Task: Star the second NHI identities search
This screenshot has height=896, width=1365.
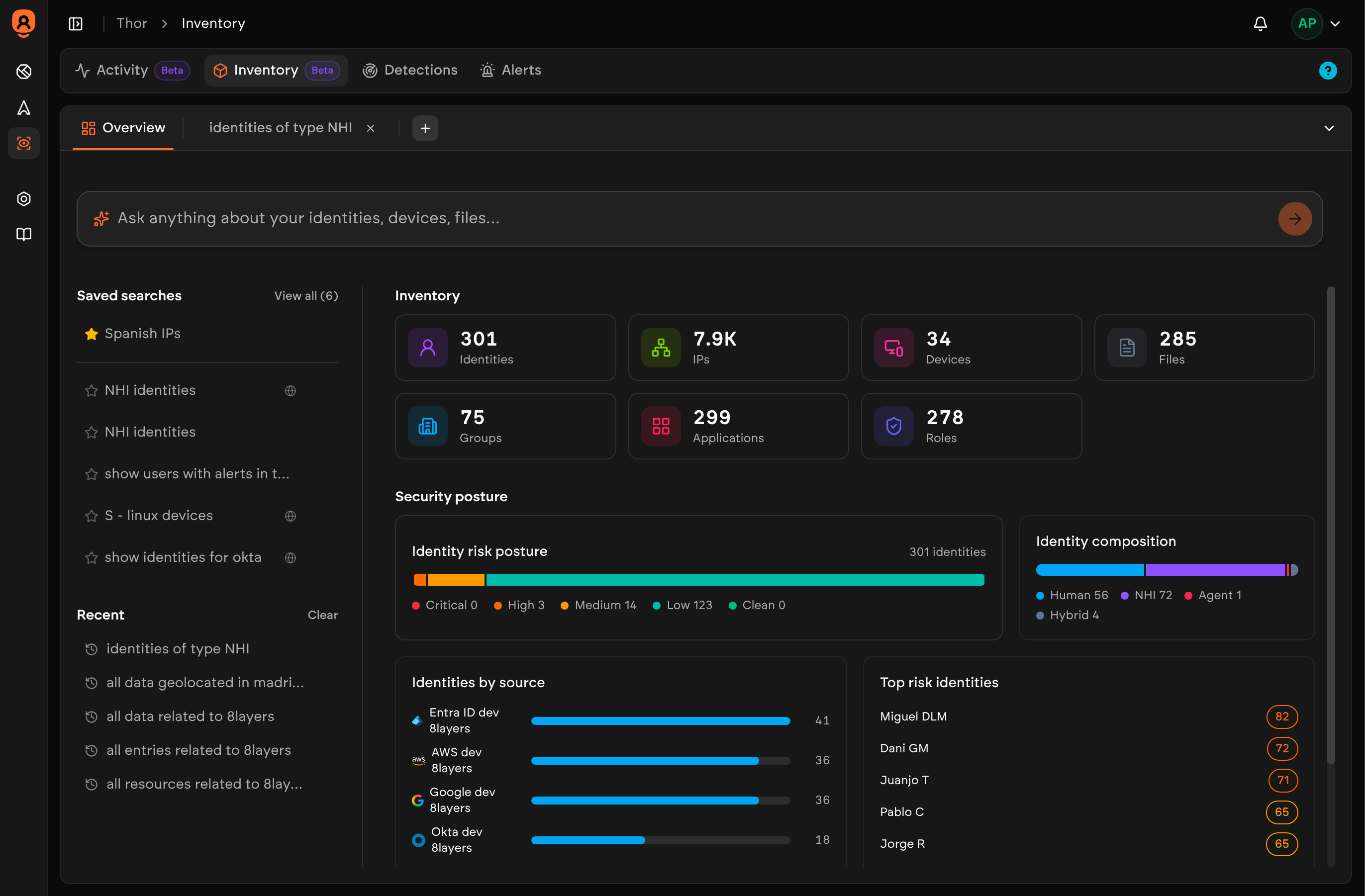Action: pos(91,432)
